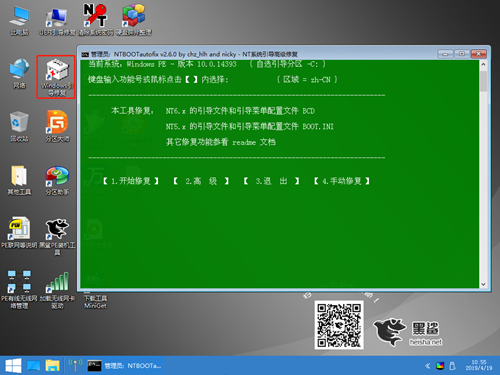Screen dimensions: 500x375
Task: Open the 其他工具 folder icon
Action: (x=19, y=180)
